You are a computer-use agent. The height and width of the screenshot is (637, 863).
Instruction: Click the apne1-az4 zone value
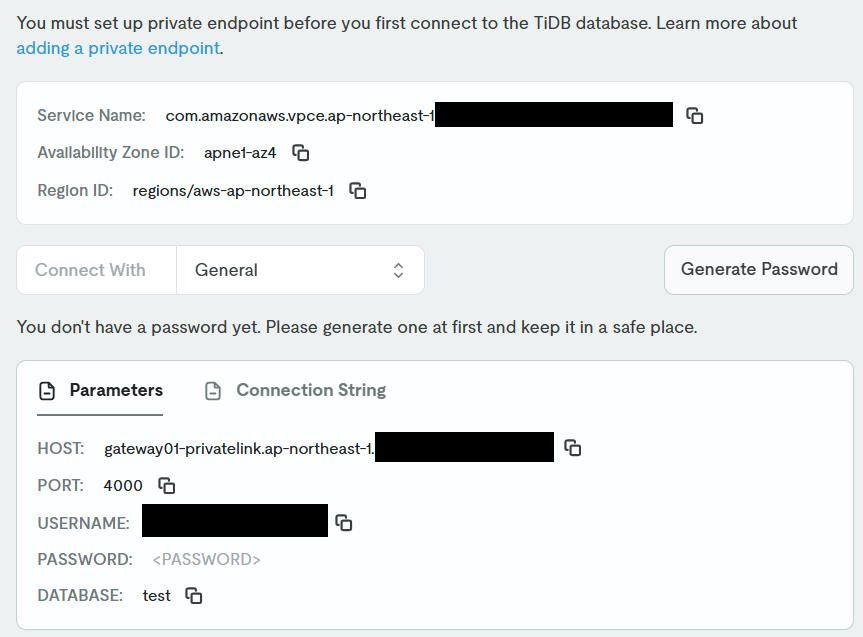[240, 153]
